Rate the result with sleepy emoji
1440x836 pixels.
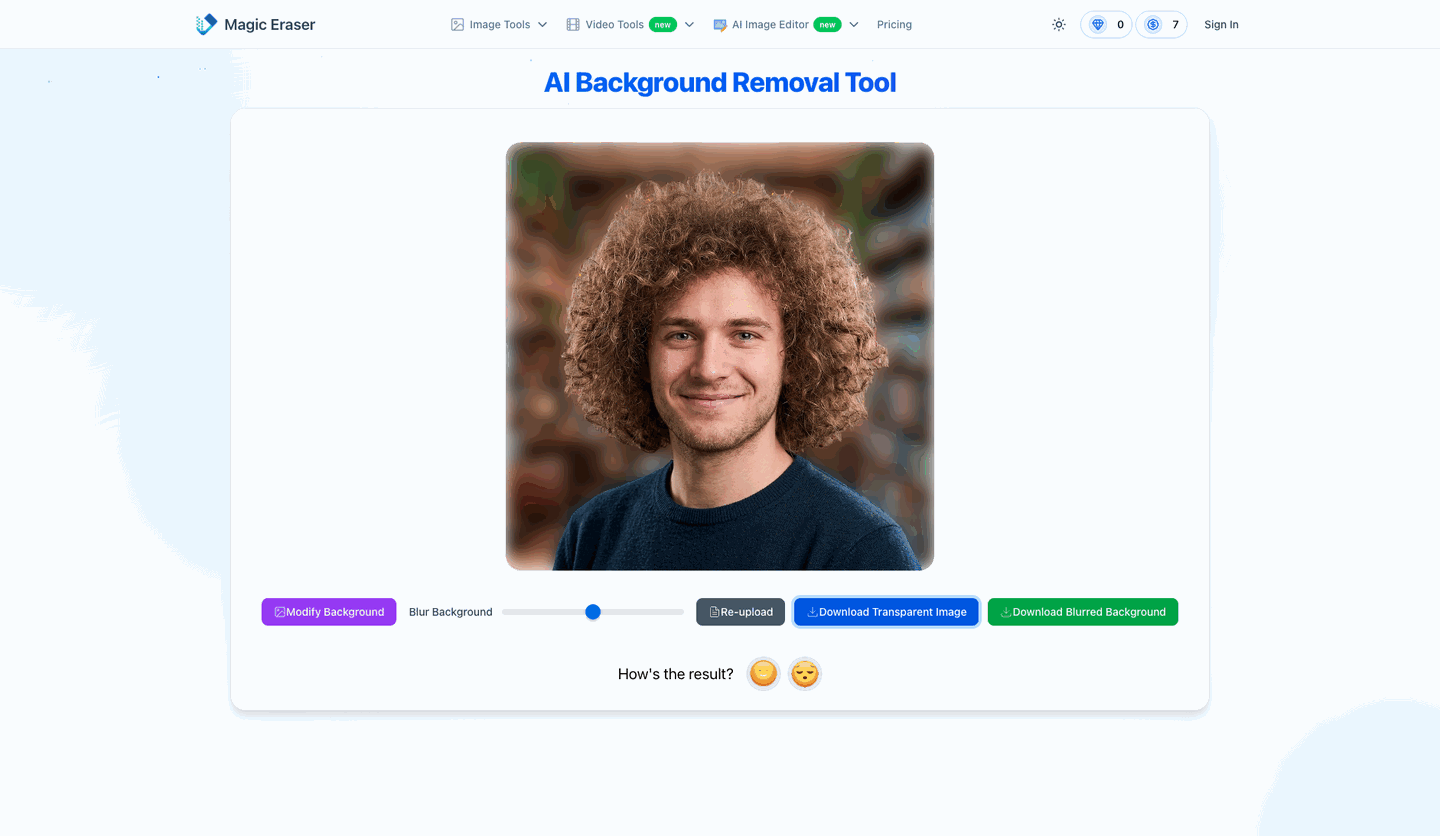point(805,674)
